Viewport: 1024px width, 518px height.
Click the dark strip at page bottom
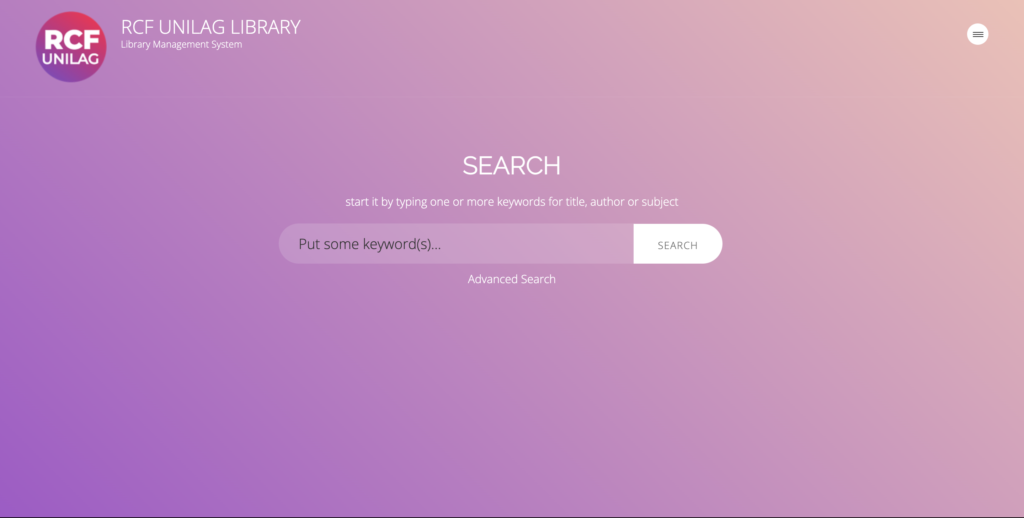512,516
